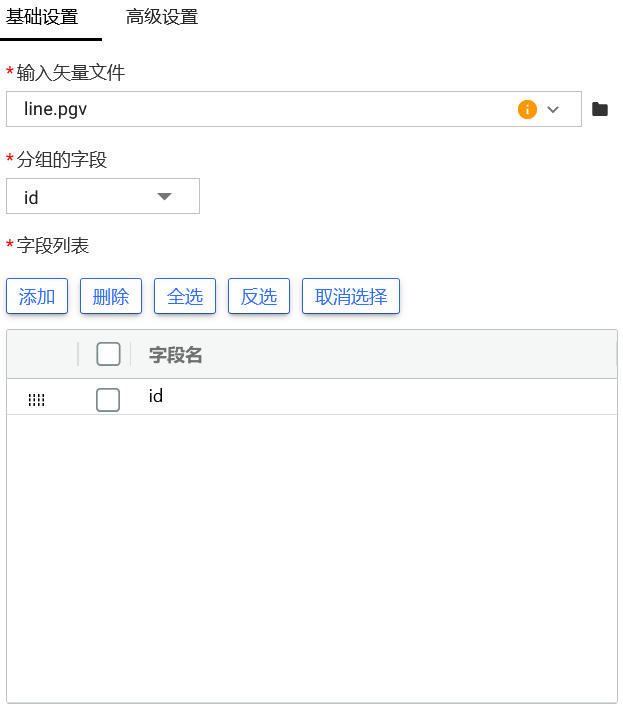Click the drag handle on the id row
623x710 pixels.
point(37,399)
